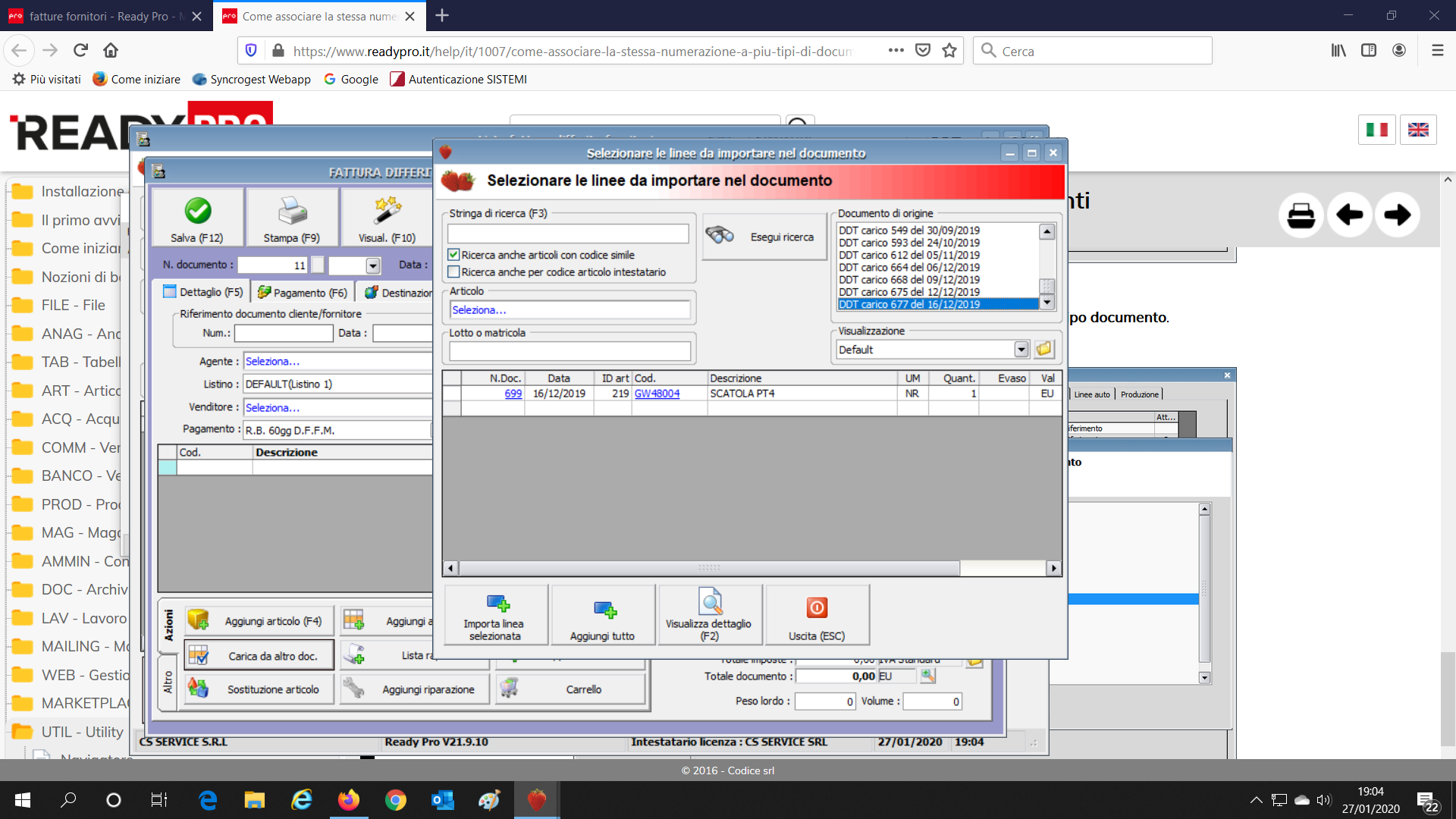Select DDT carico 549 del 30/09/2019
The height and width of the screenshot is (819, 1456).
(938, 231)
